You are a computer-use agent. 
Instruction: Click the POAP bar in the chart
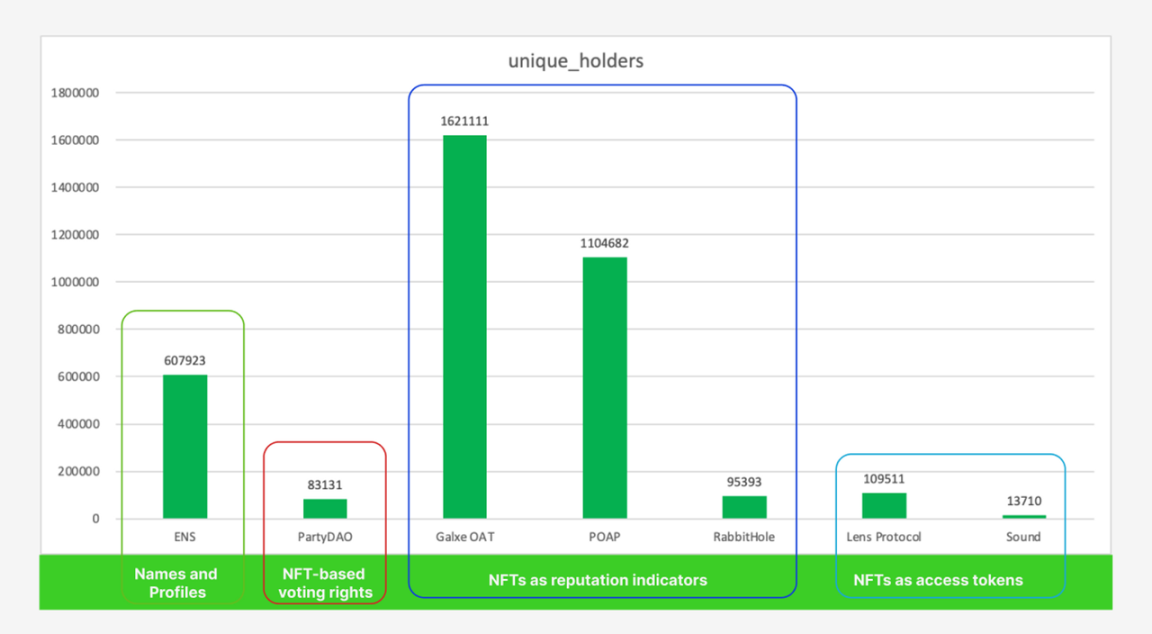604,387
